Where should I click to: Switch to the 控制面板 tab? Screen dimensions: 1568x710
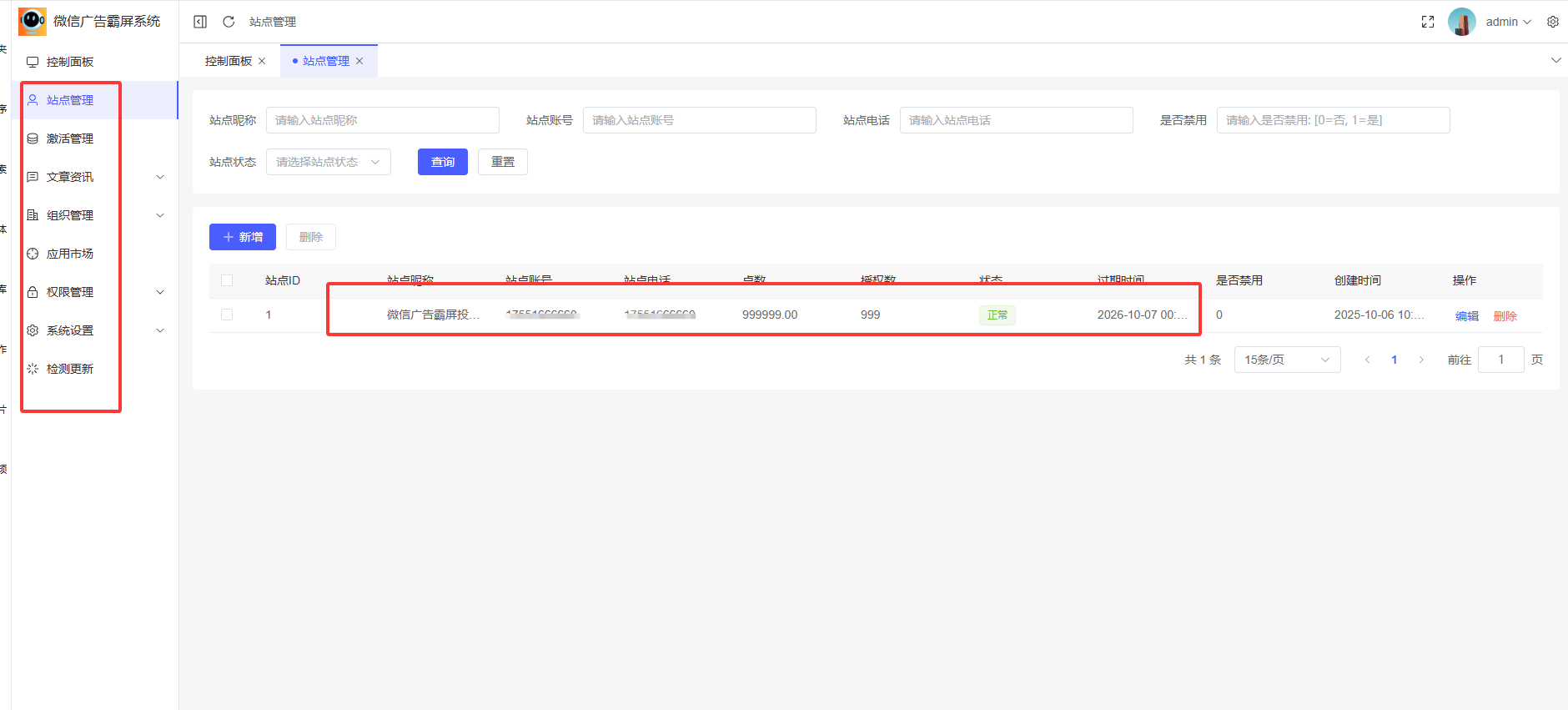tap(228, 61)
